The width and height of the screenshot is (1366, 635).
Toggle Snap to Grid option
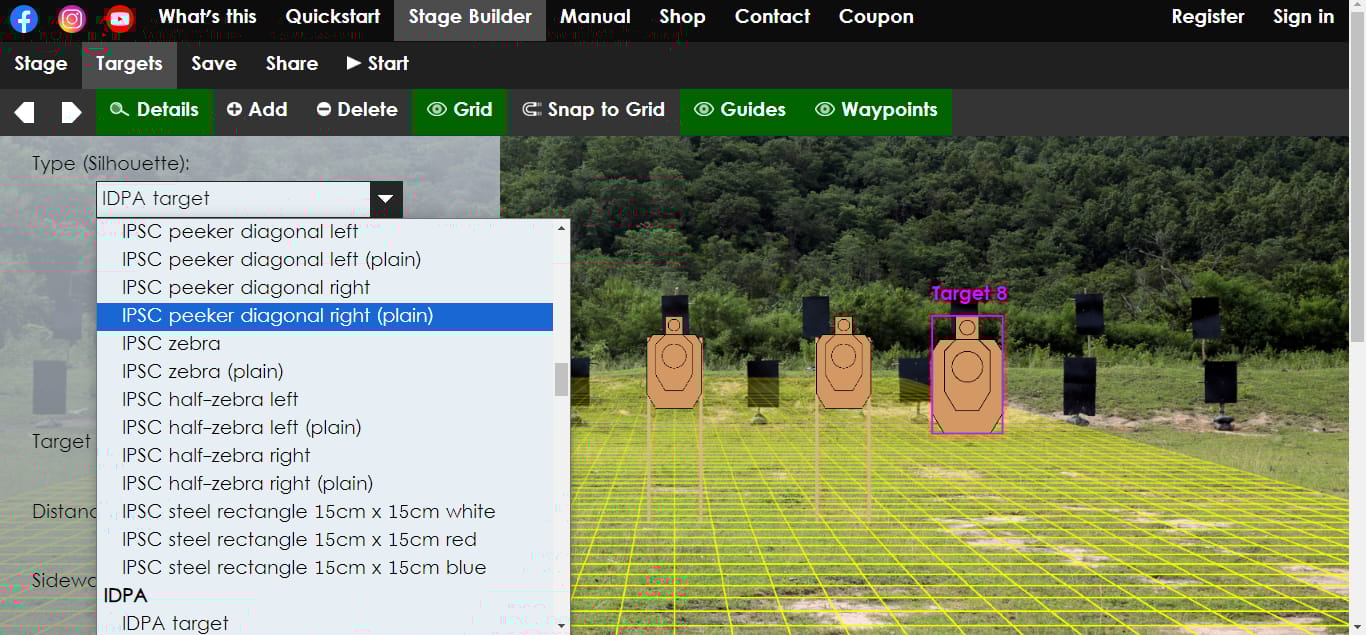click(594, 110)
